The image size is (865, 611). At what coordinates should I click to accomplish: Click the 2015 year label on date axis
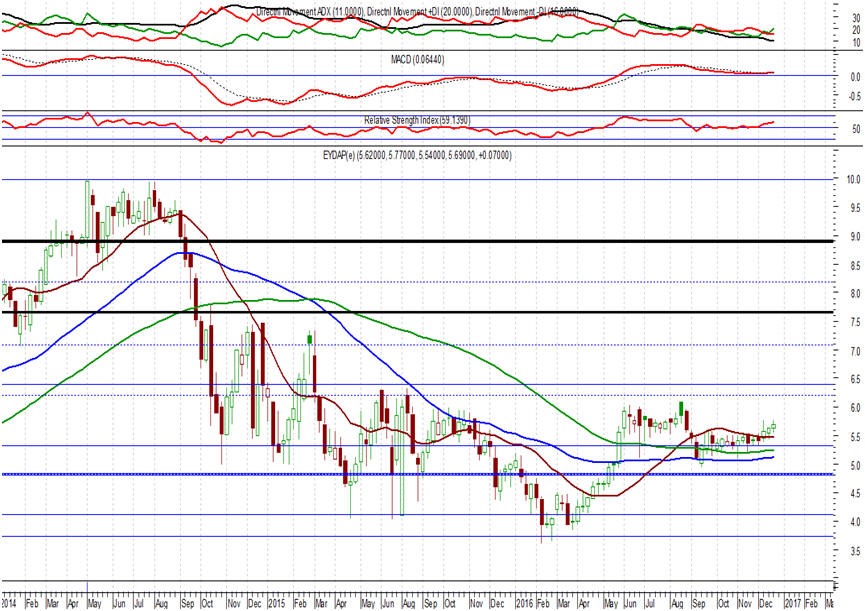tap(276, 603)
